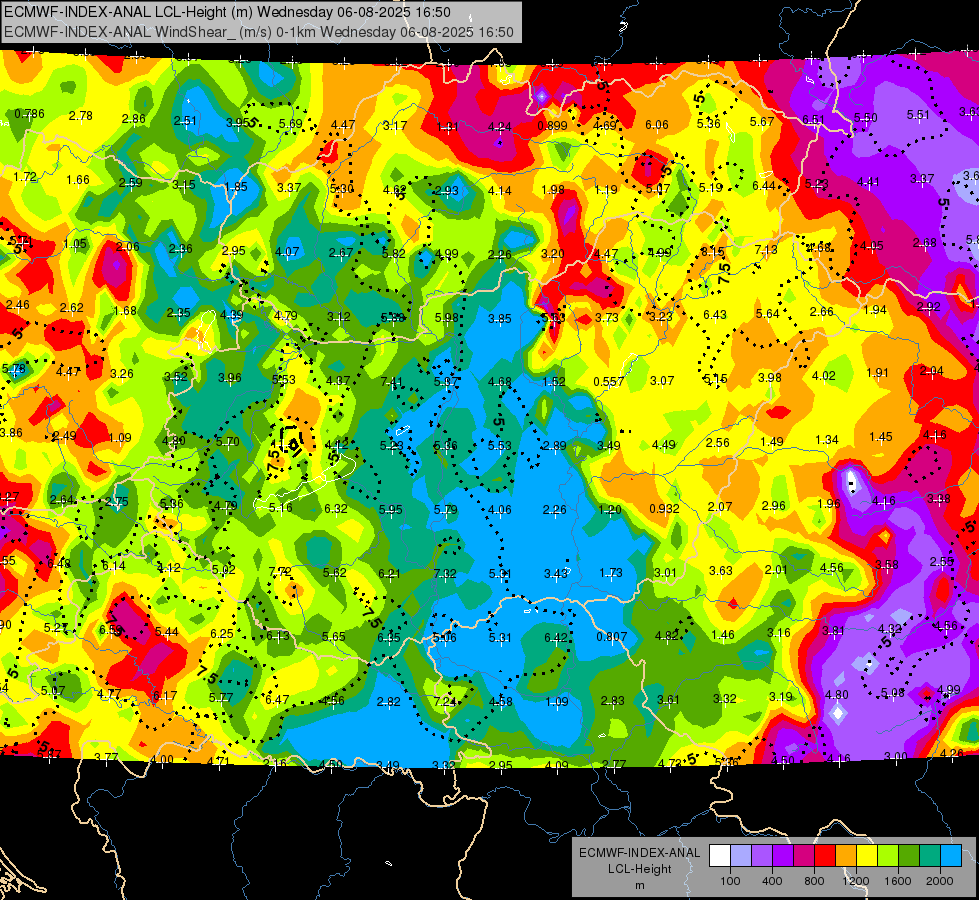Click the wind shear value 1.66
Screen dimensions: 979x900
point(78,180)
